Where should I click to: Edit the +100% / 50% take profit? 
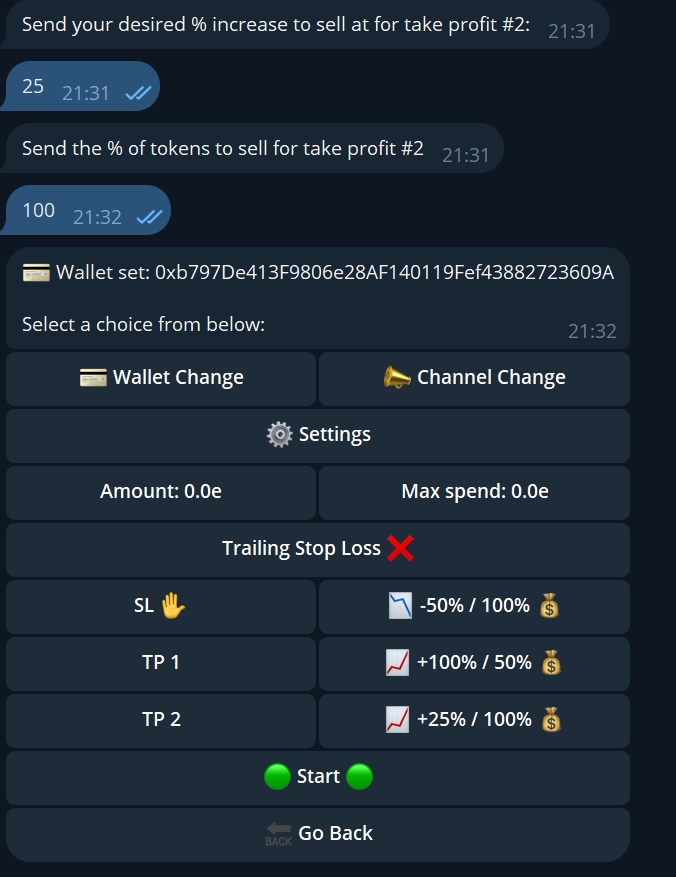[x=474, y=663]
